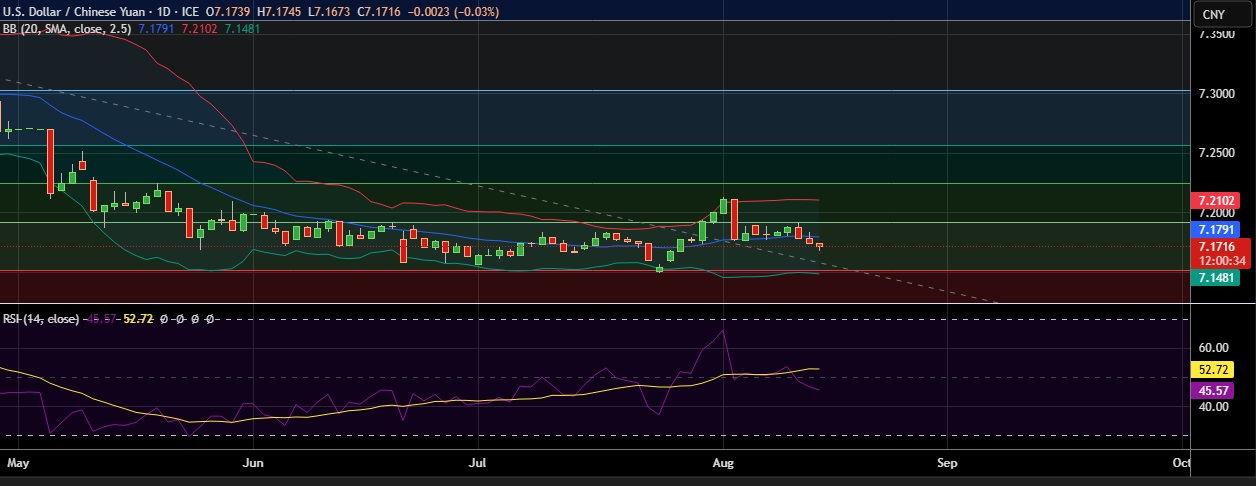Click the green 7.1481 lower band price label
Screen dimensions: 1256x486
tap(1220, 278)
